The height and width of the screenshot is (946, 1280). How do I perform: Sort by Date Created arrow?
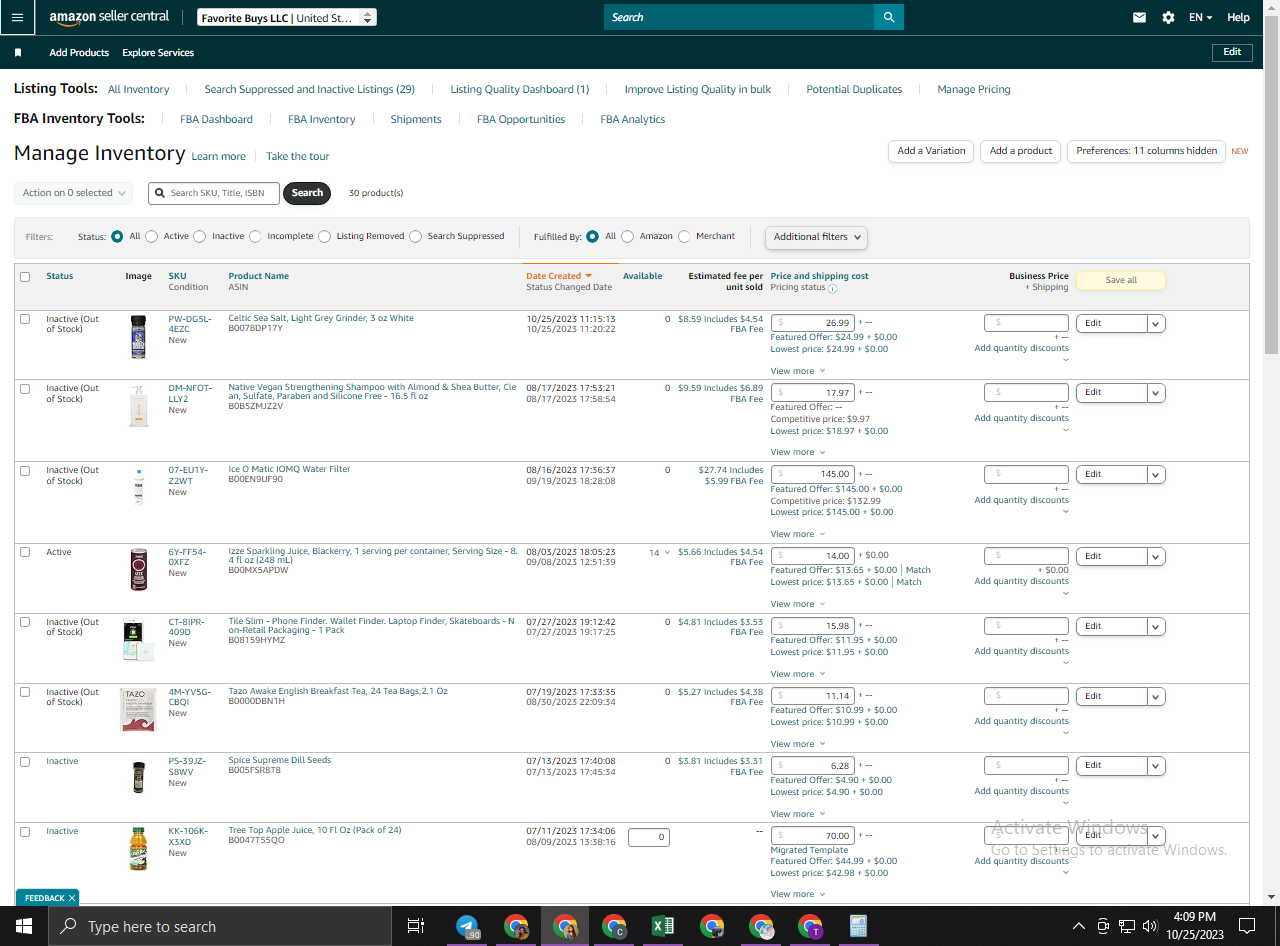588,276
